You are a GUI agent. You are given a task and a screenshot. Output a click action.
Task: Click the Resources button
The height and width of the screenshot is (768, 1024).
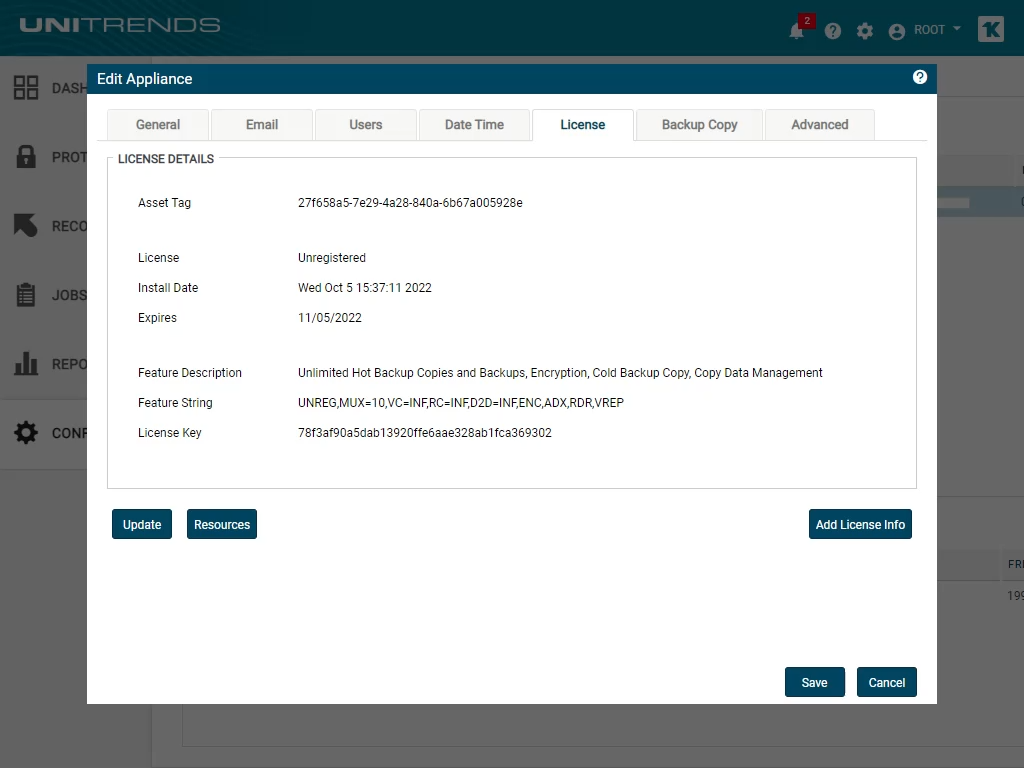(x=222, y=524)
